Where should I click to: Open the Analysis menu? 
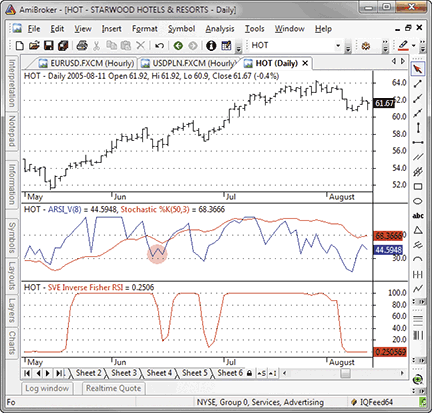[220, 29]
